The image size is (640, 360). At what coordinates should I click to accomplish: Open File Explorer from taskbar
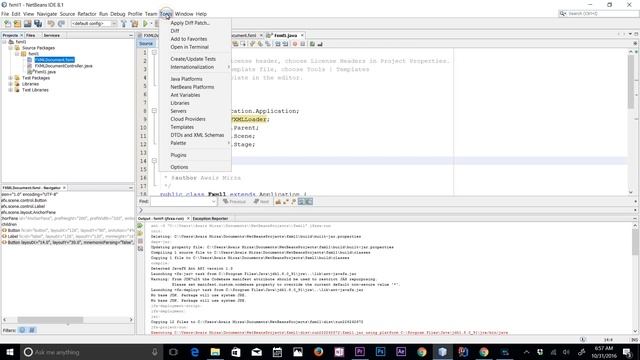[215, 352]
